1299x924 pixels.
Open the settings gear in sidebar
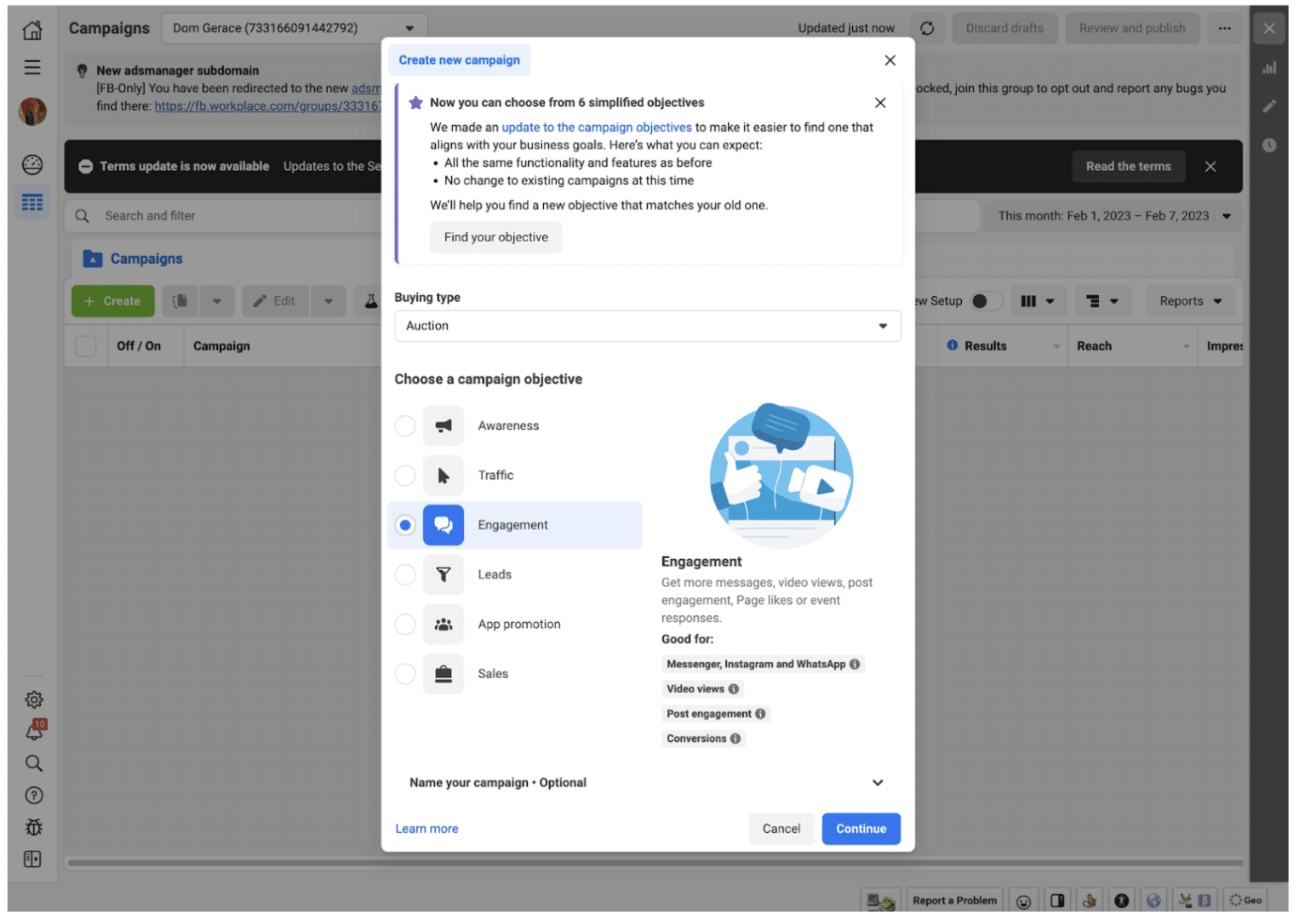coord(34,699)
